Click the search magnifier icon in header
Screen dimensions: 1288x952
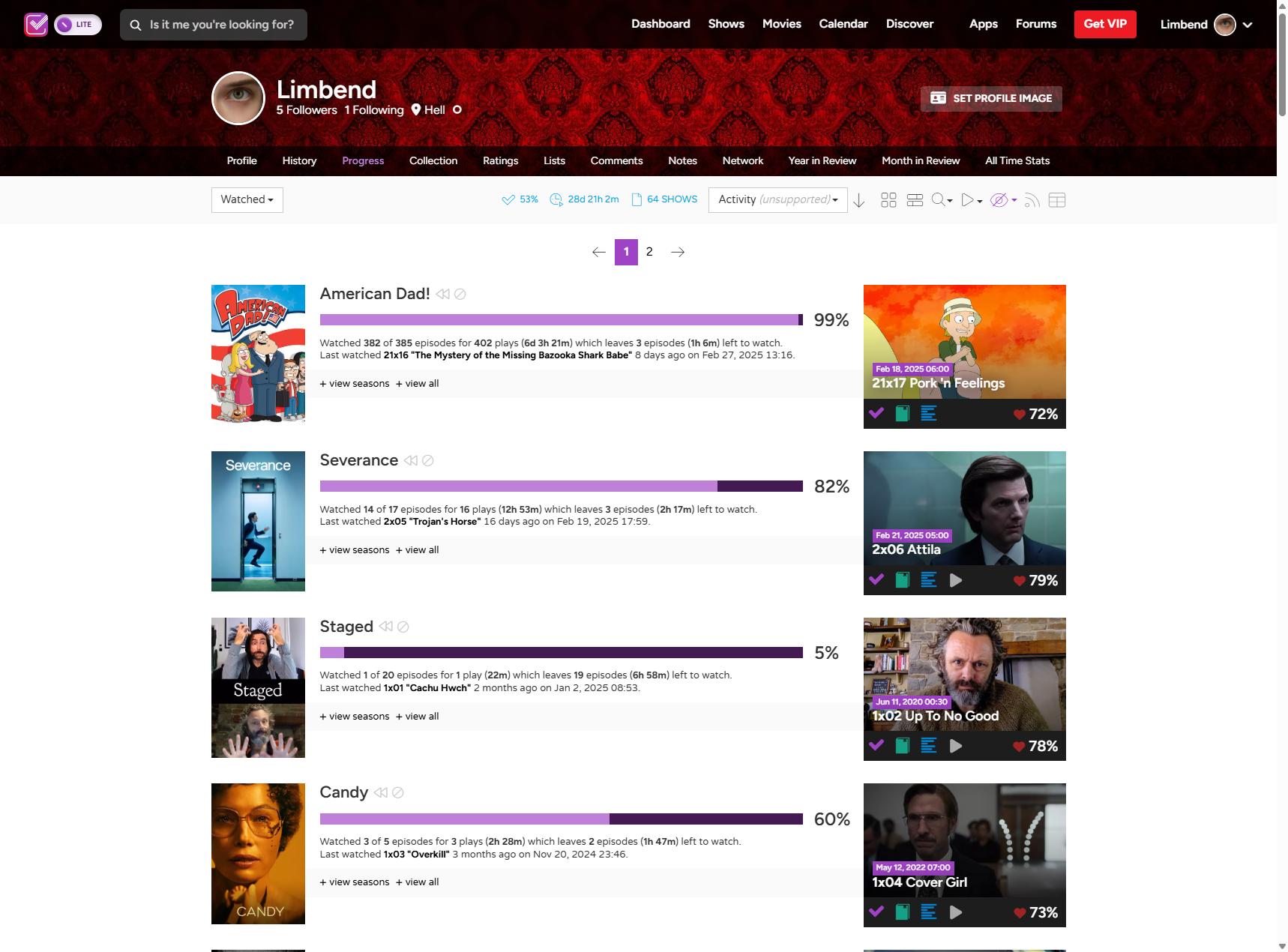(x=136, y=25)
